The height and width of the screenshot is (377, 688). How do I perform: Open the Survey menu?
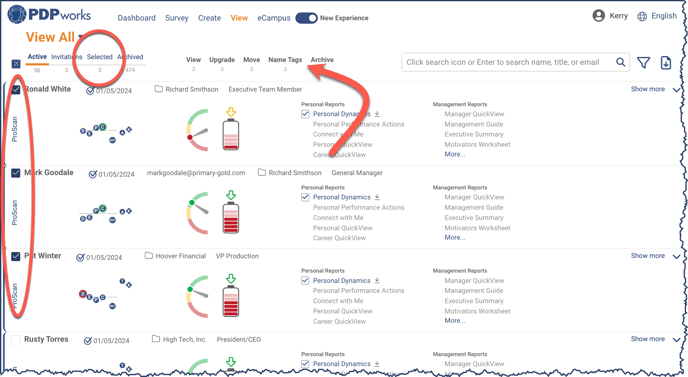pyautogui.click(x=177, y=18)
